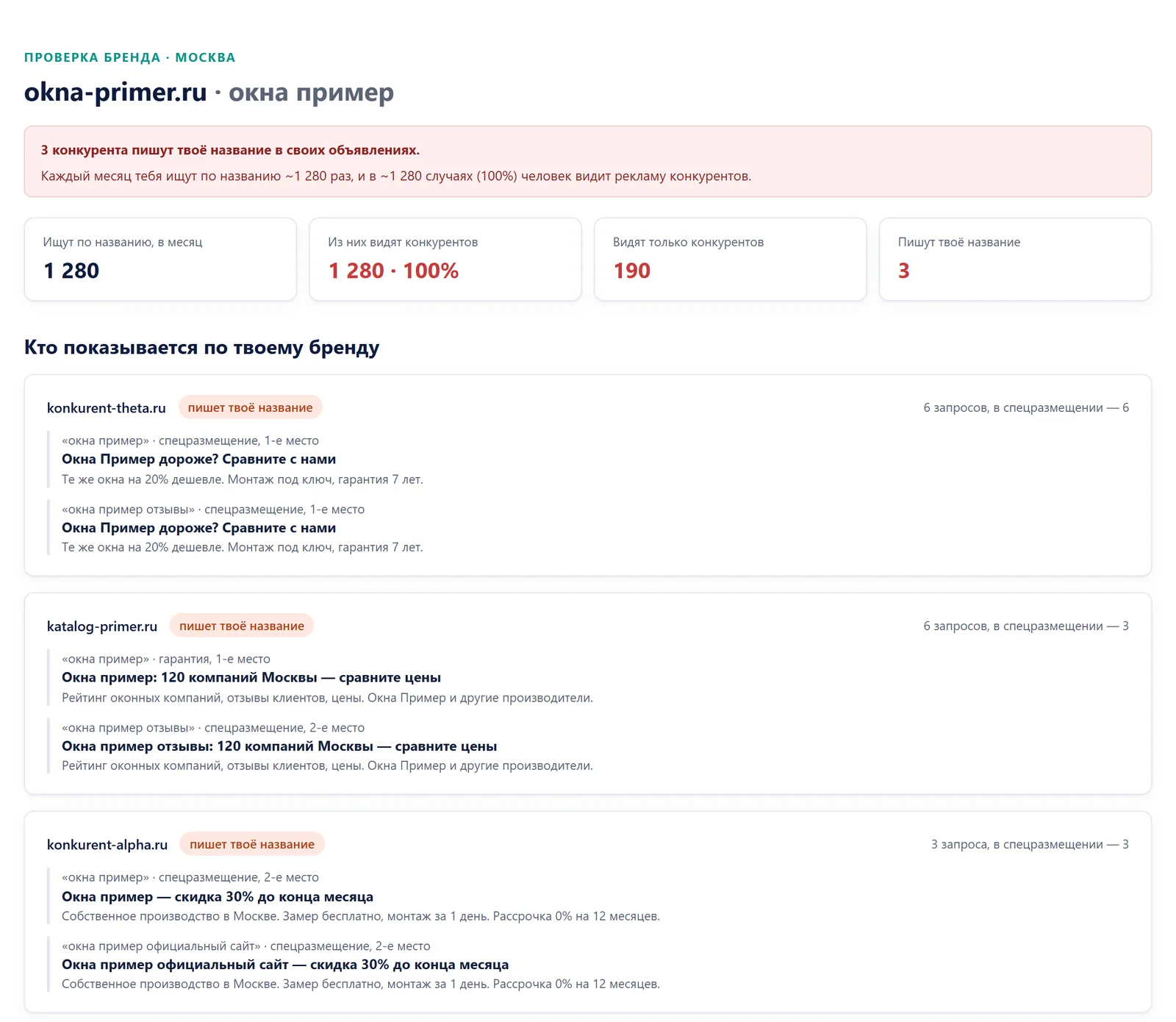This screenshot has height=1022, width=1176.
Task: Click the 'Кто показывается по твоему бренду' heading
Action: (202, 347)
